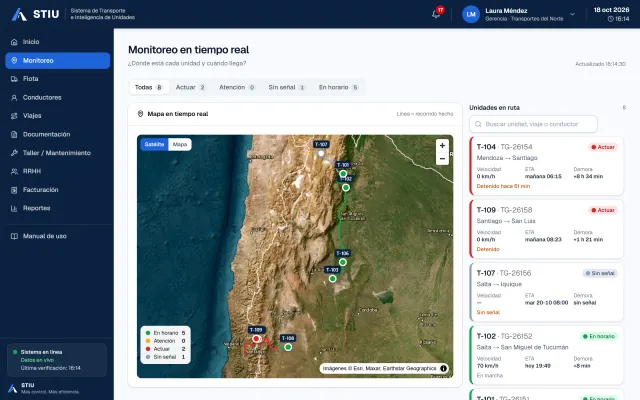Click the T-107 gray map marker
The image size is (640, 400).
[x=321, y=153]
